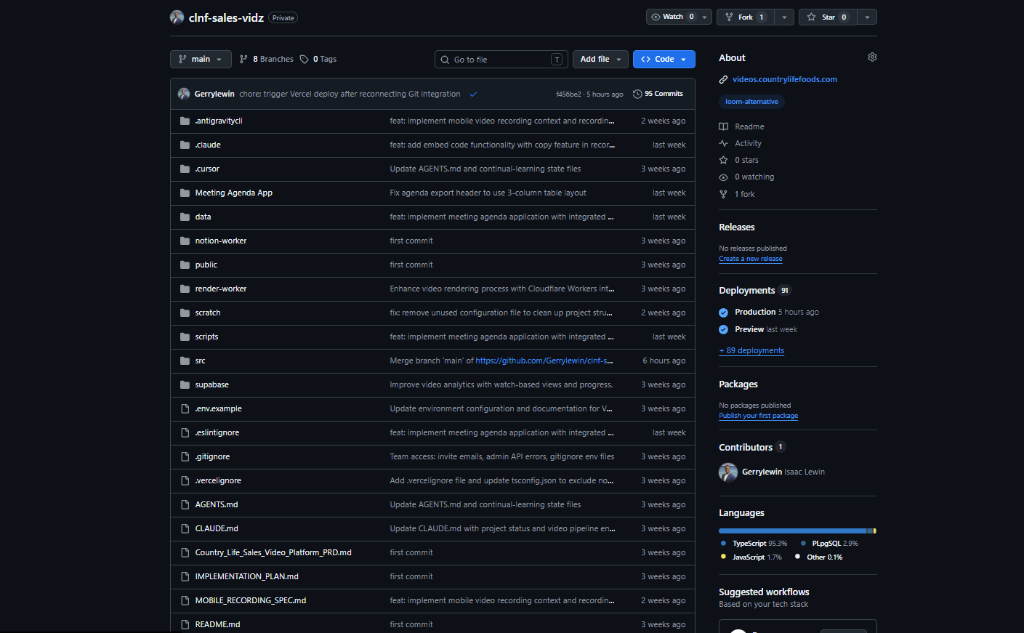Open the 8 Branches link

click(x=266, y=59)
